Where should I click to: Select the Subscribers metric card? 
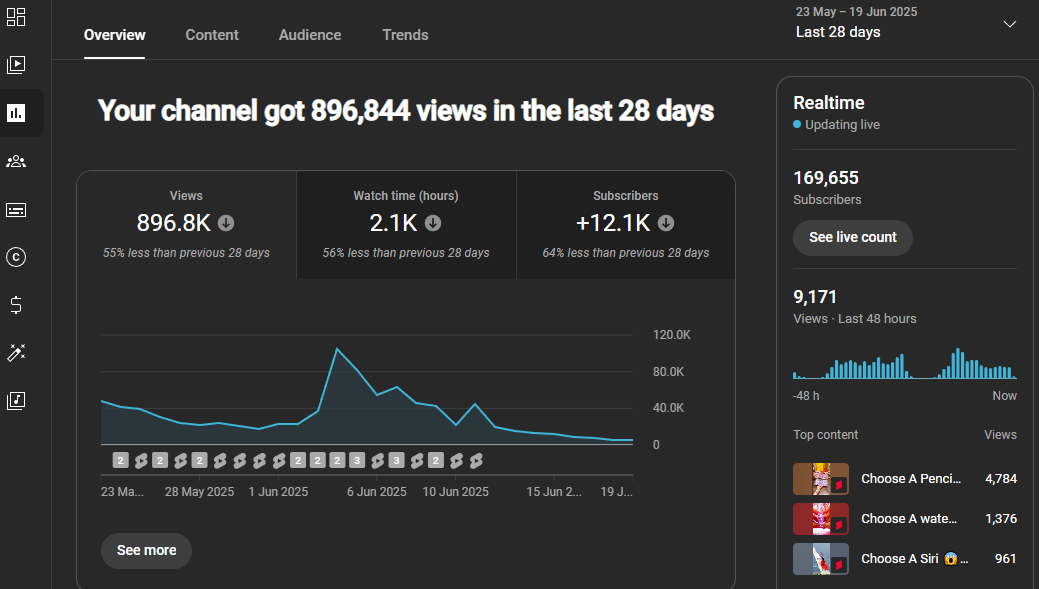(625, 224)
